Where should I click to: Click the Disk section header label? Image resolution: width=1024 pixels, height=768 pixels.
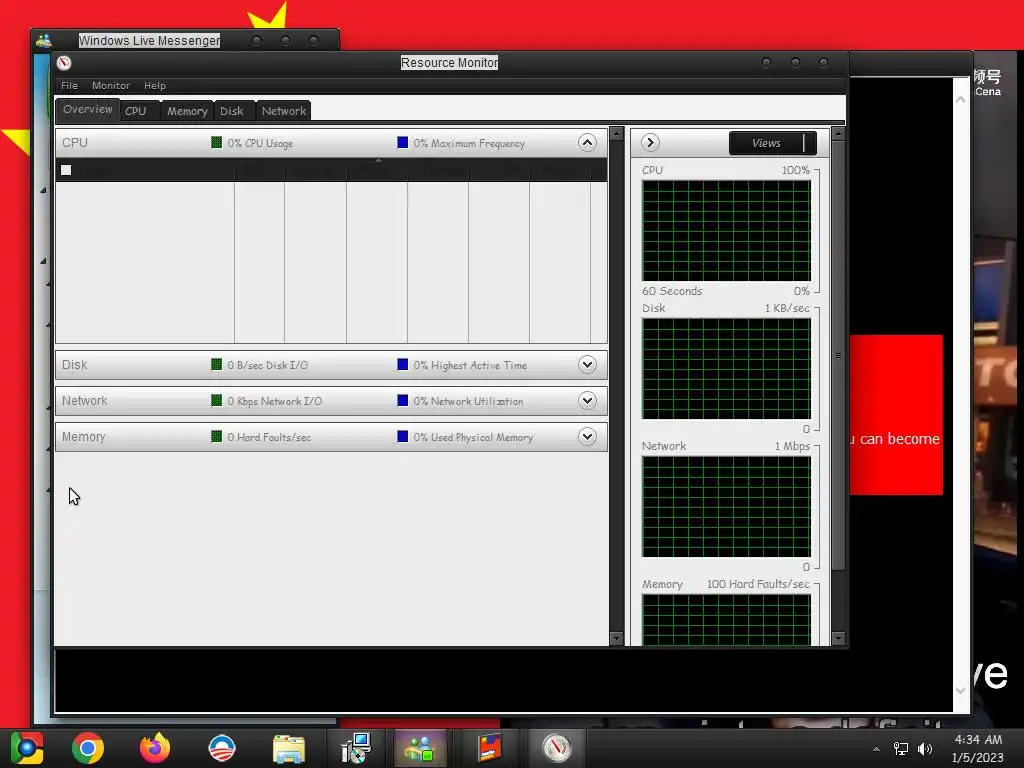coord(74,364)
